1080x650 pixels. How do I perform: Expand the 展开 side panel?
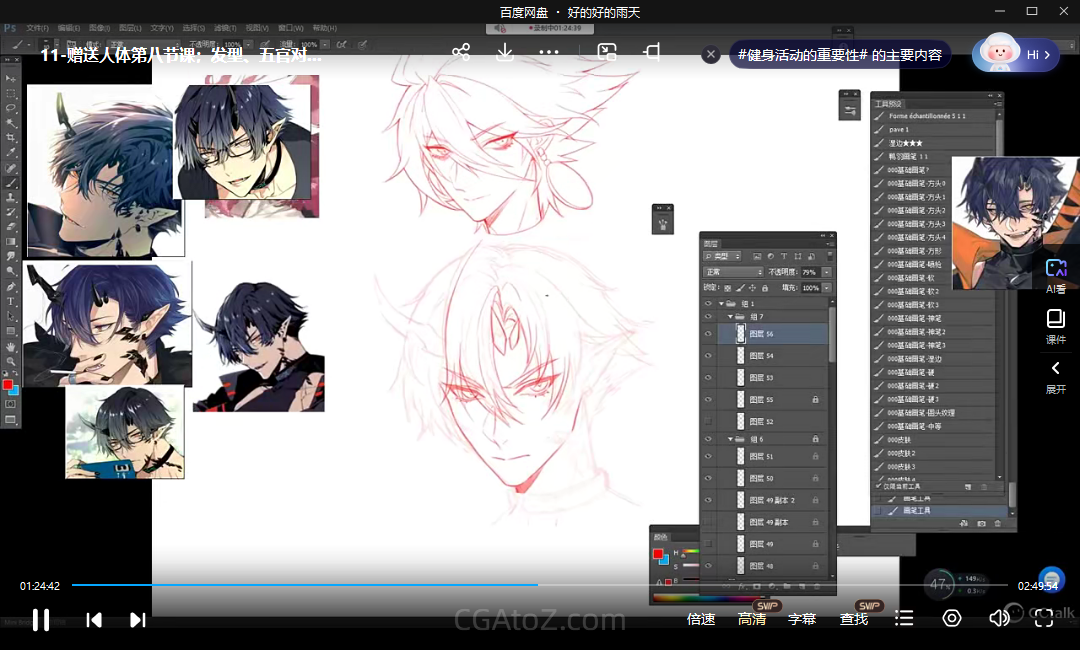(1056, 376)
